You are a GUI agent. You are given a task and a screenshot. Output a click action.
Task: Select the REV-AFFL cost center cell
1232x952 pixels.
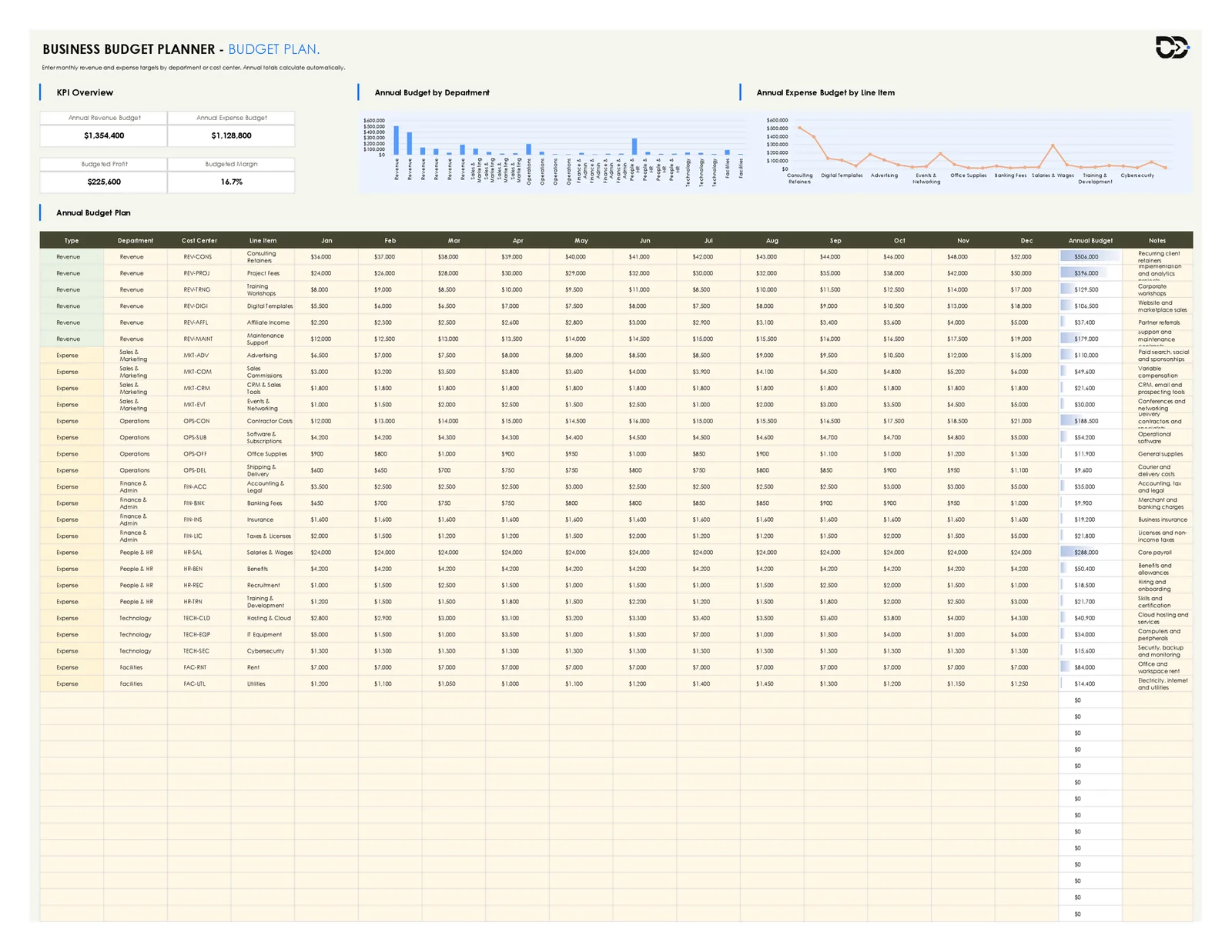point(199,322)
